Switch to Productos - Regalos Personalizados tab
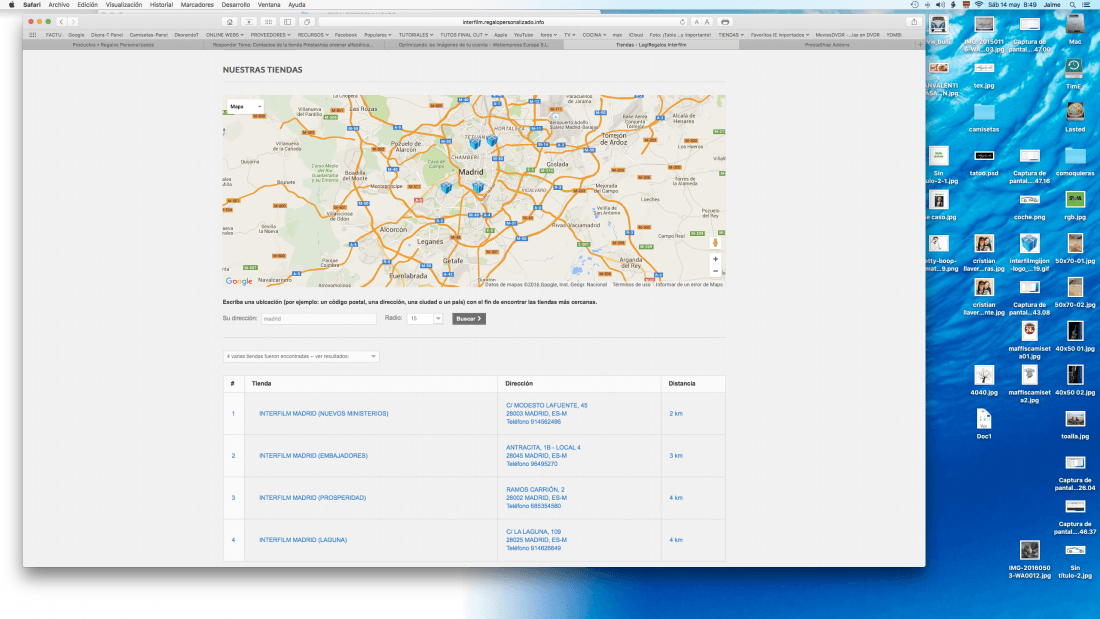 pyautogui.click(x=114, y=45)
